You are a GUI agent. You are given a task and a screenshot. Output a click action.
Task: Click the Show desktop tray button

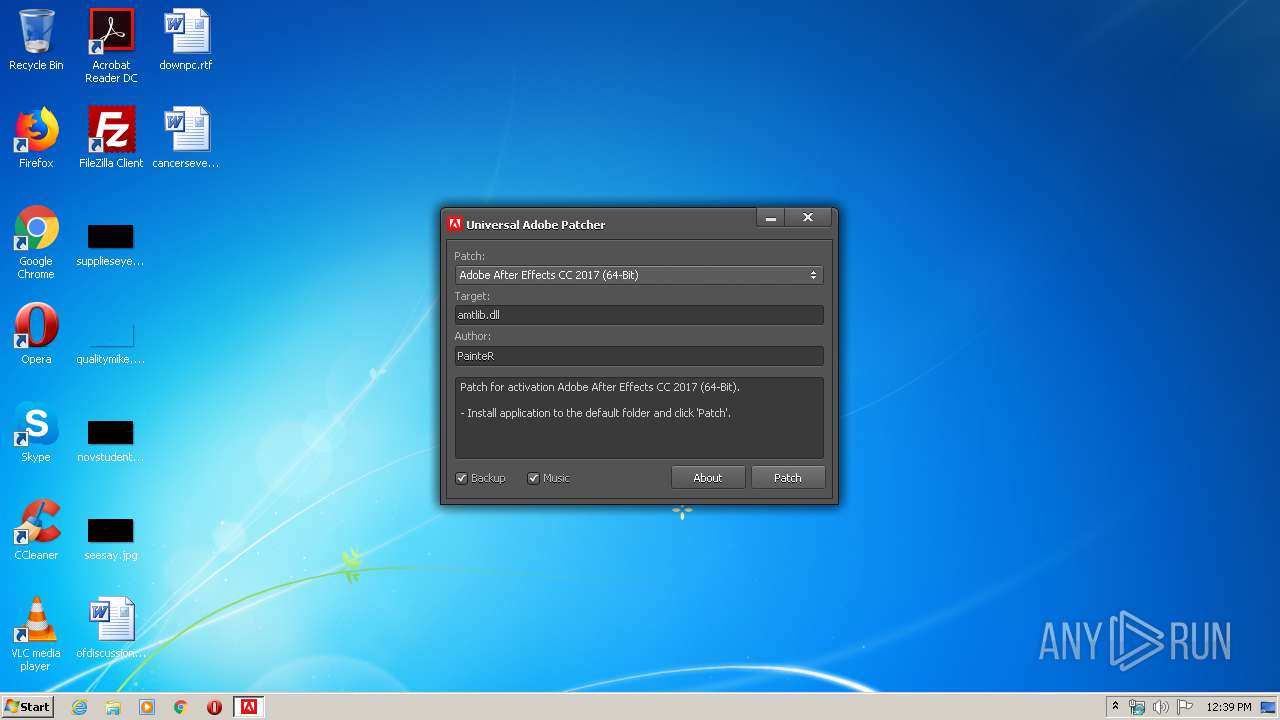point(1270,707)
